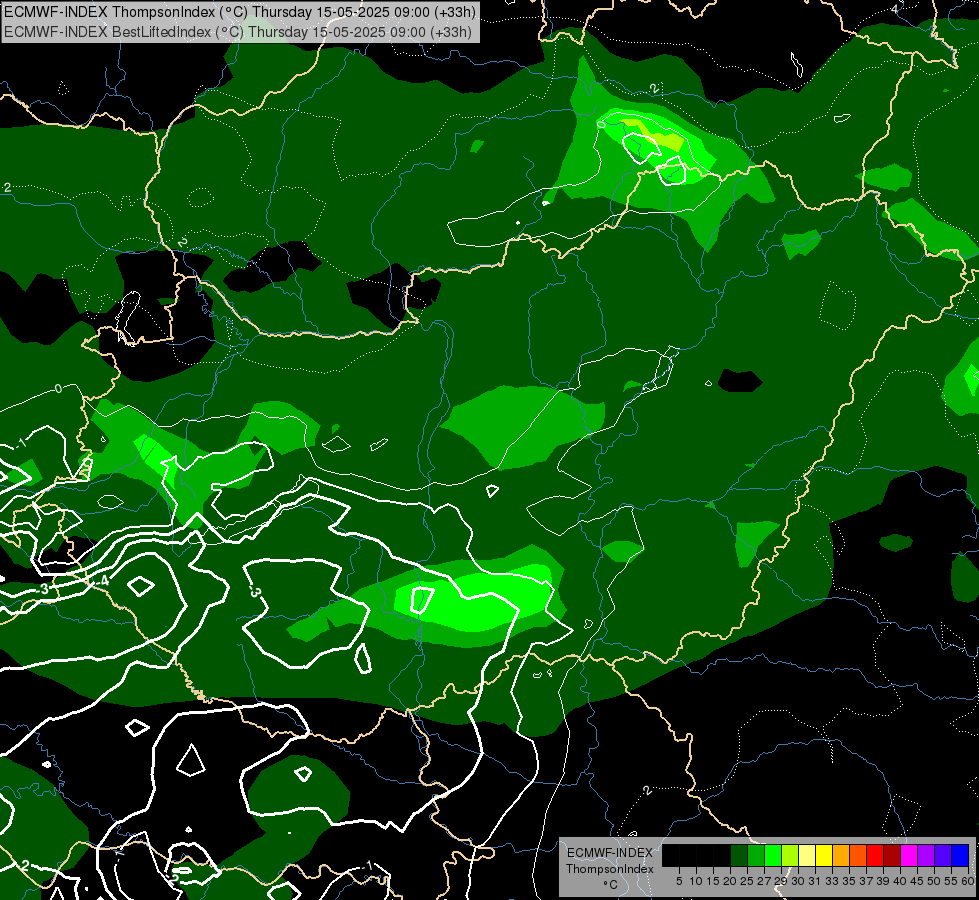This screenshot has height=900, width=979.
Task: Click legend tick value "40"
Action: point(900,881)
